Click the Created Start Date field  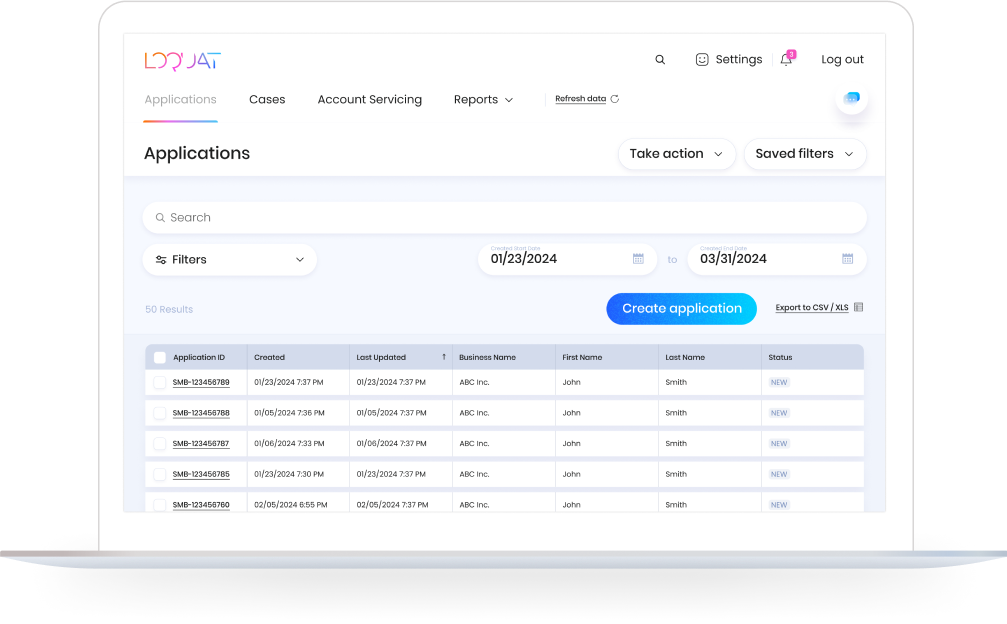[567, 259]
